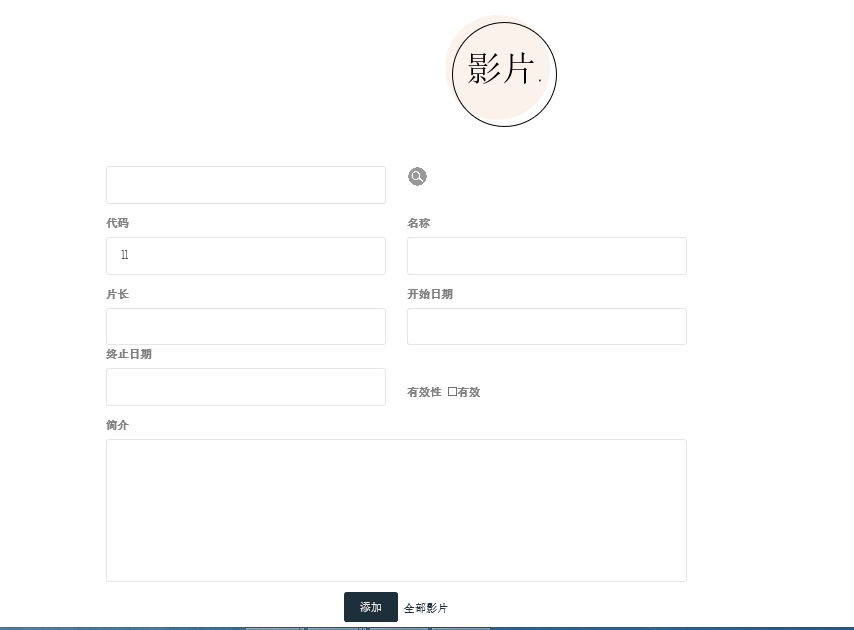Click the 有效性 label text
Screen dimensions: 854x630
tap(424, 392)
